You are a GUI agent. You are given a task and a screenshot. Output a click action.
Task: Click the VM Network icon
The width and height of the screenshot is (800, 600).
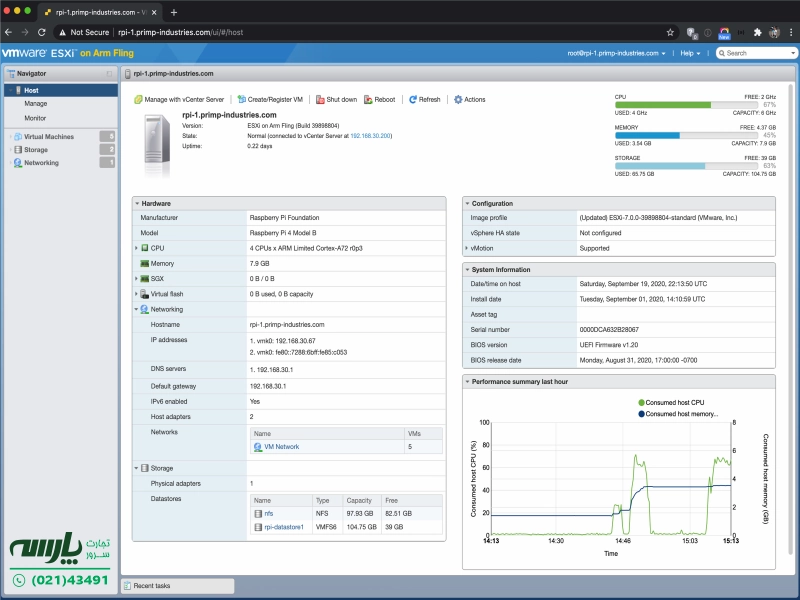coord(258,447)
